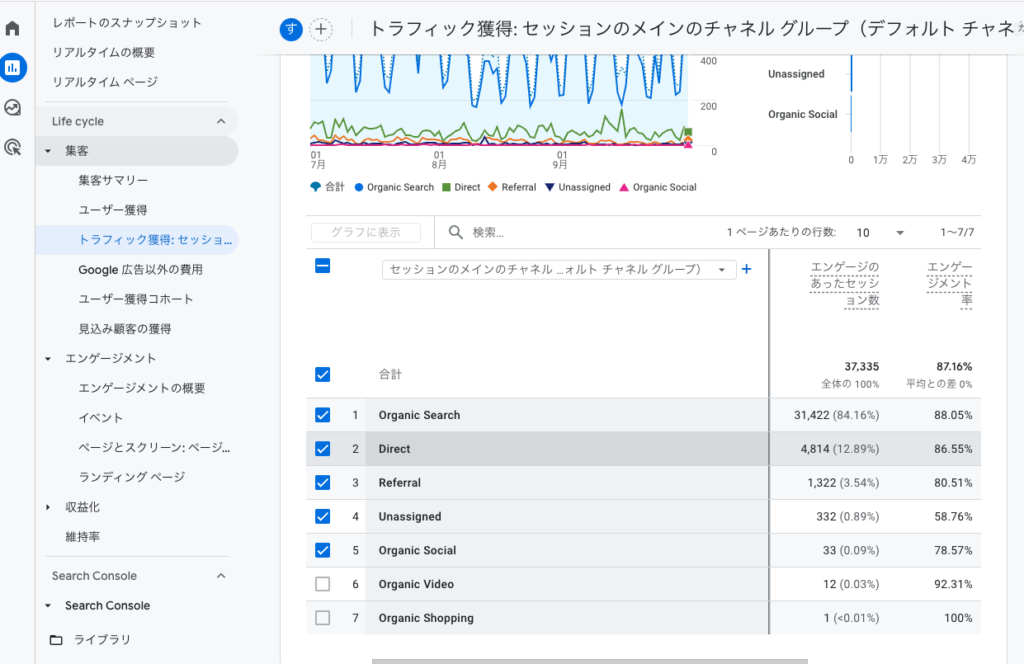Open the Home icon in left rail

(x=13, y=28)
